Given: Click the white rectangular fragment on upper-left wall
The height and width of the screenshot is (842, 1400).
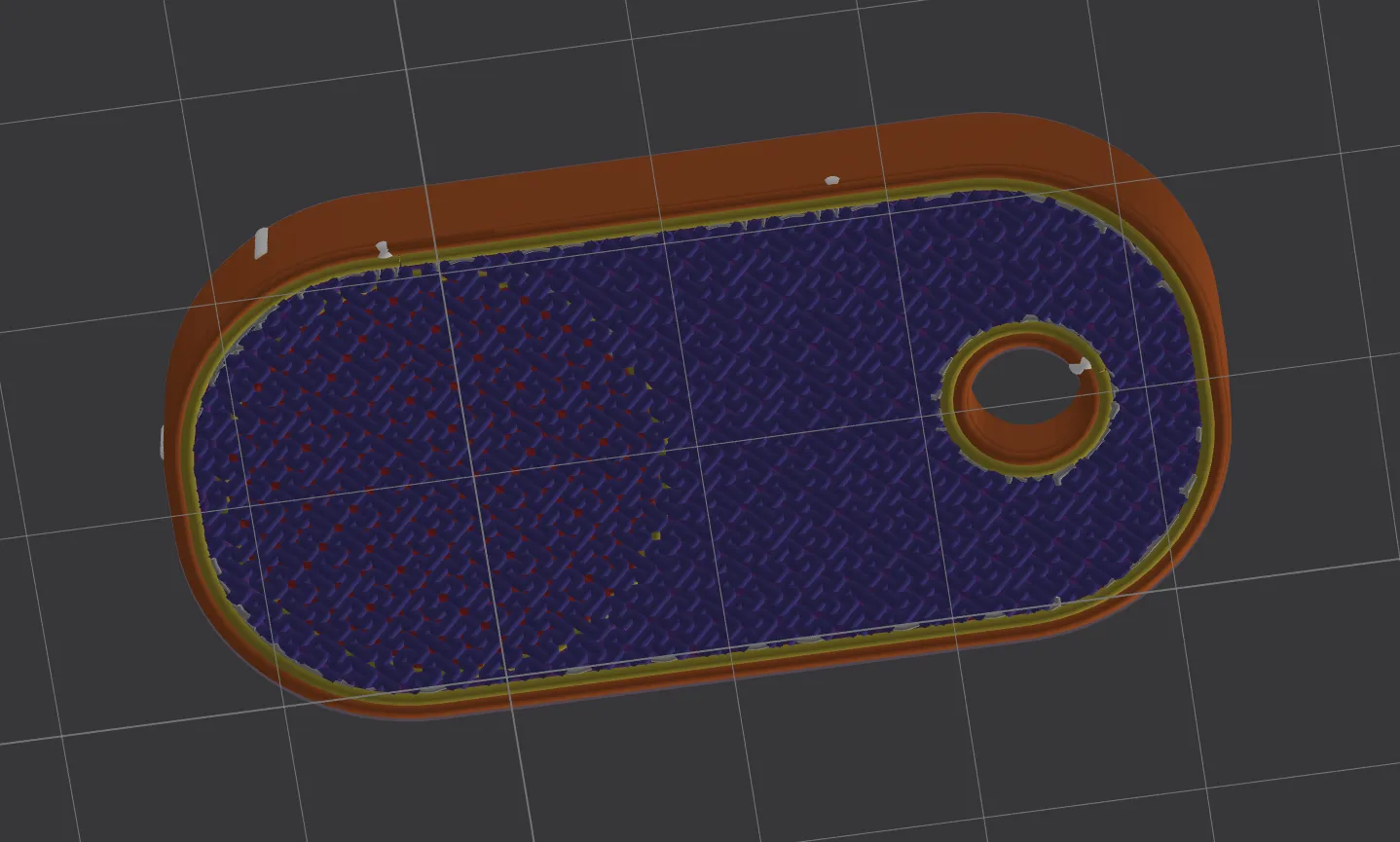Looking at the screenshot, I should (261, 242).
